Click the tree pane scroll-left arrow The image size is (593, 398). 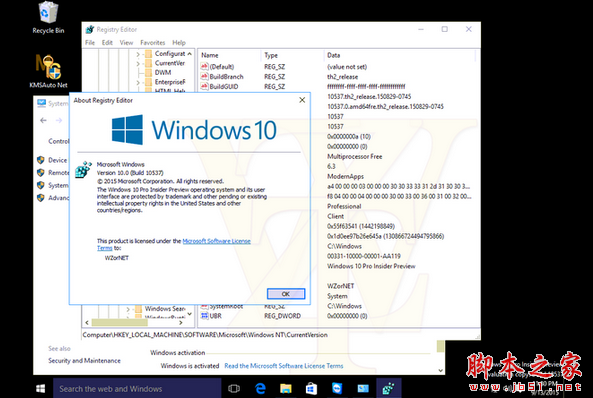coord(87,322)
